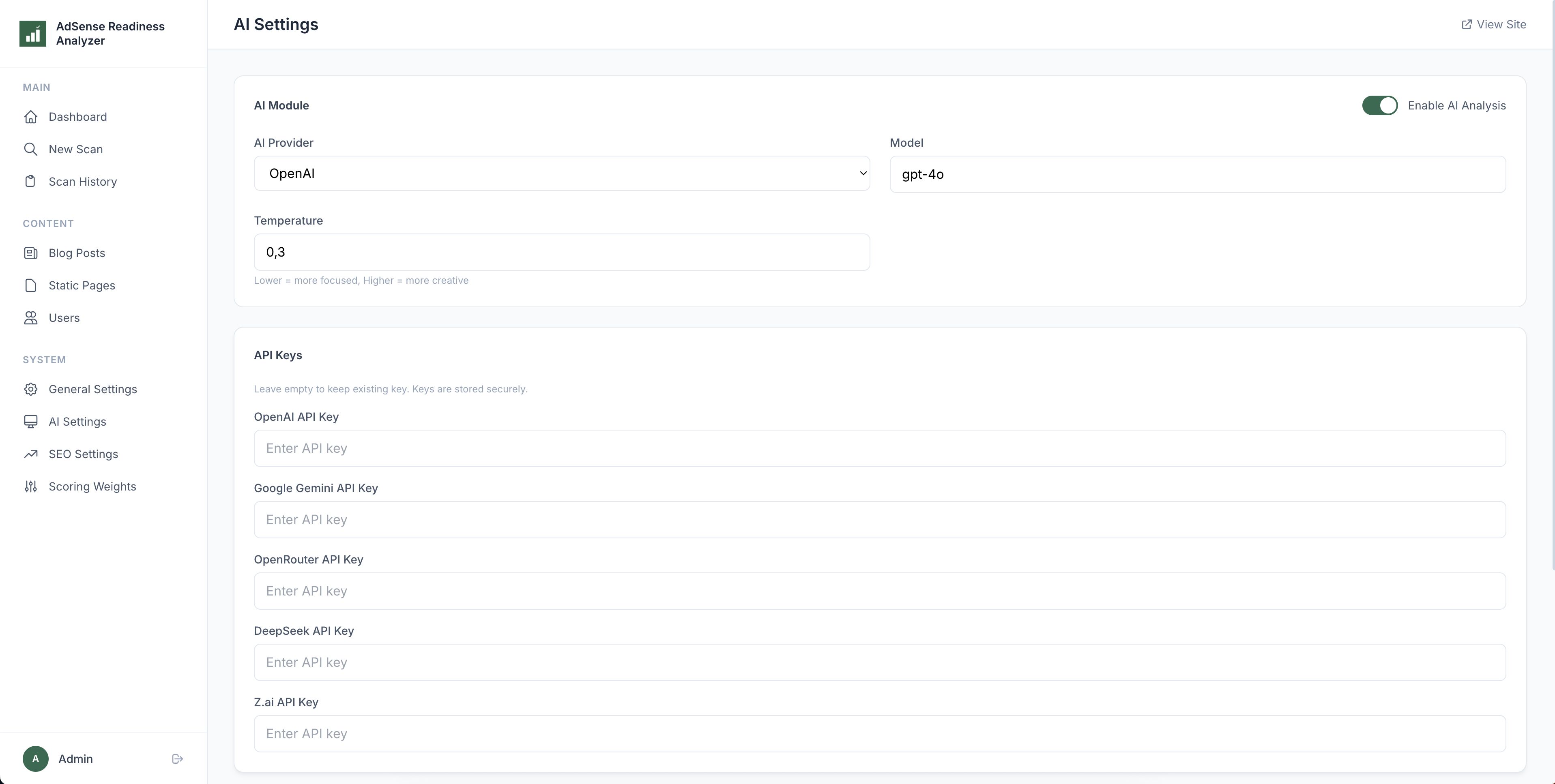Click into the Model text field
Screen dimensions: 1555x784
(1197, 174)
